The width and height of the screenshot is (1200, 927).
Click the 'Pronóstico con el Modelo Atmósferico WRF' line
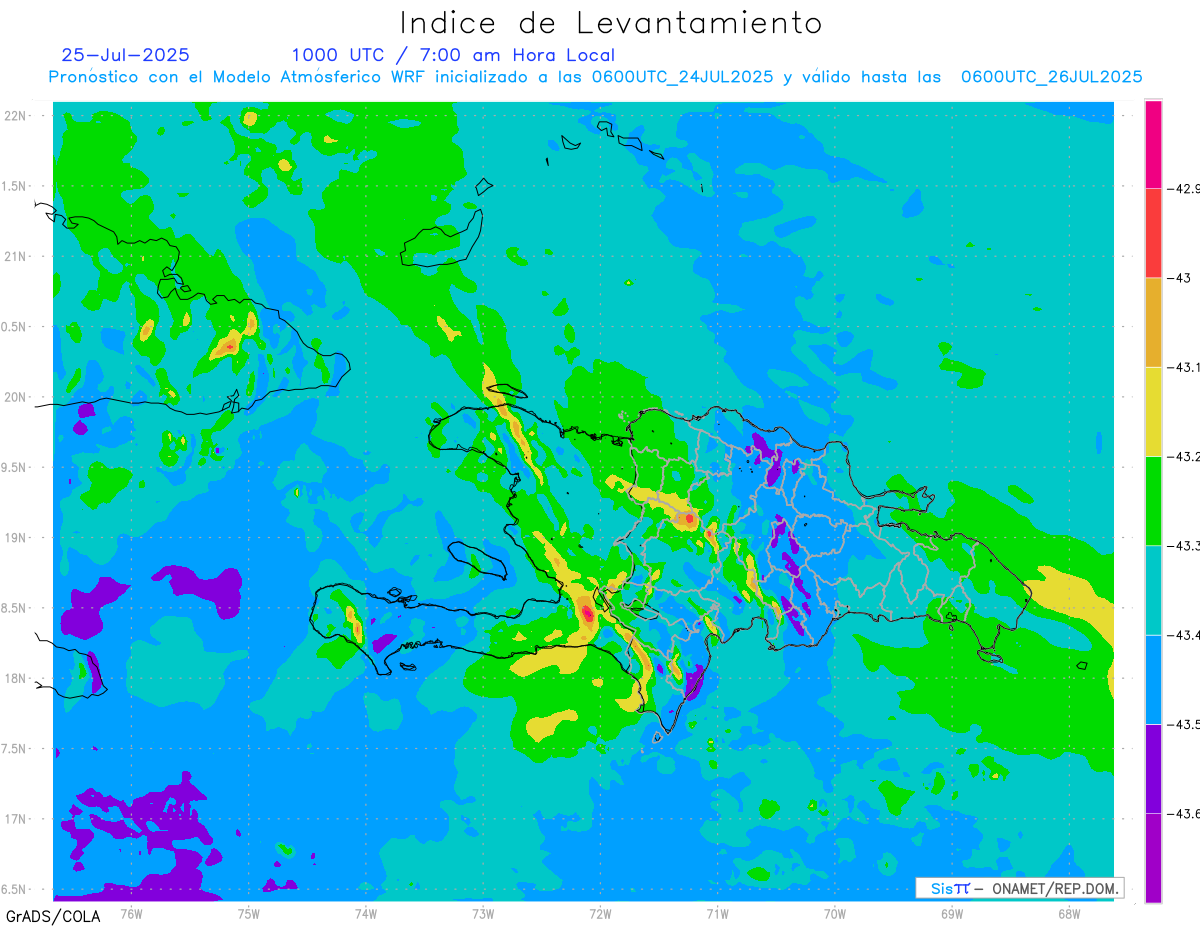pos(596,77)
